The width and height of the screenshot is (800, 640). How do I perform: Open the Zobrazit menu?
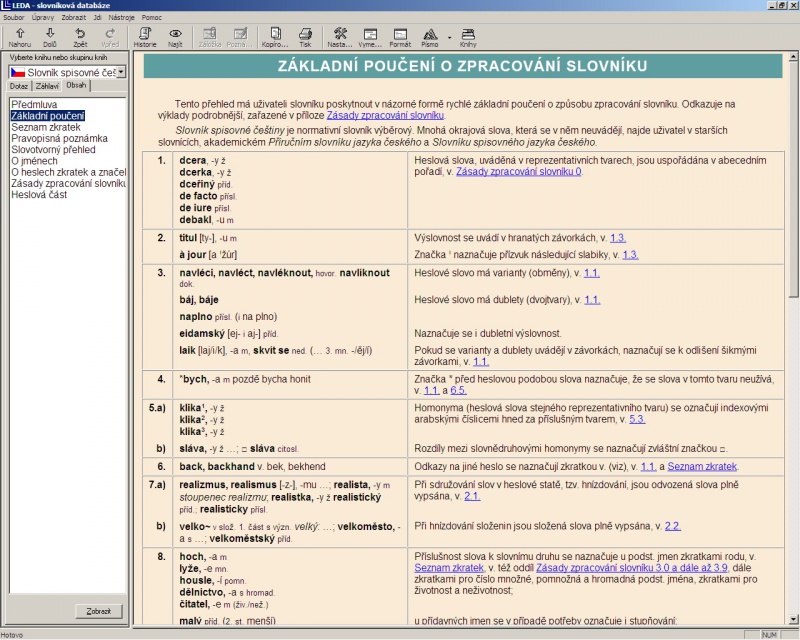pos(73,17)
